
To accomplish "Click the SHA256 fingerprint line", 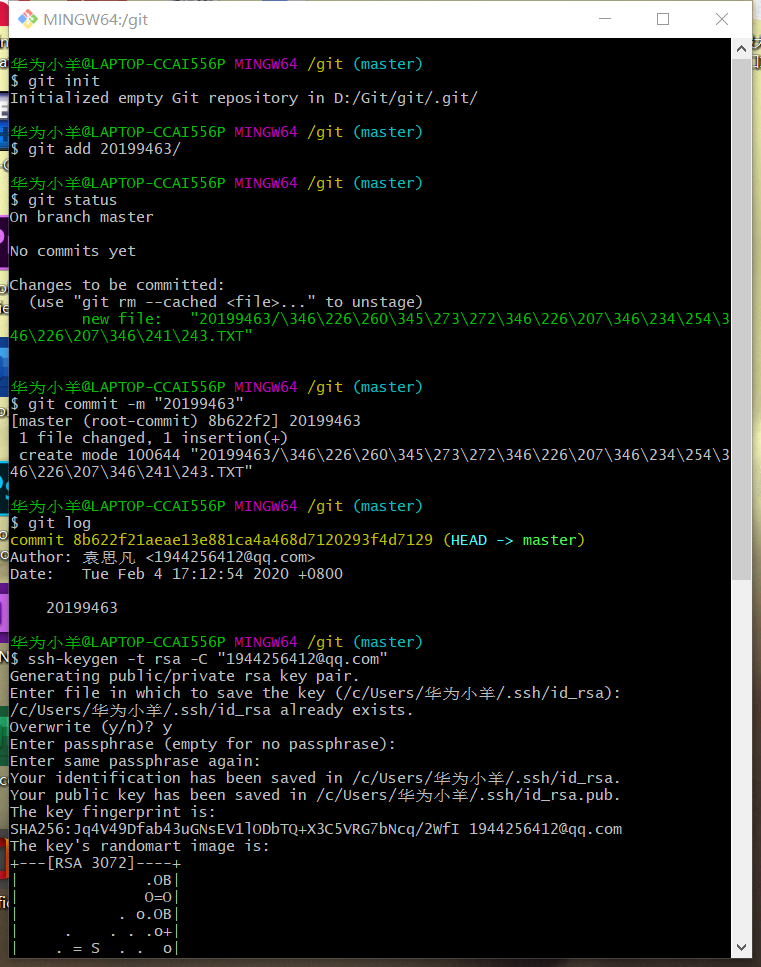I will pyautogui.click(x=316, y=829).
